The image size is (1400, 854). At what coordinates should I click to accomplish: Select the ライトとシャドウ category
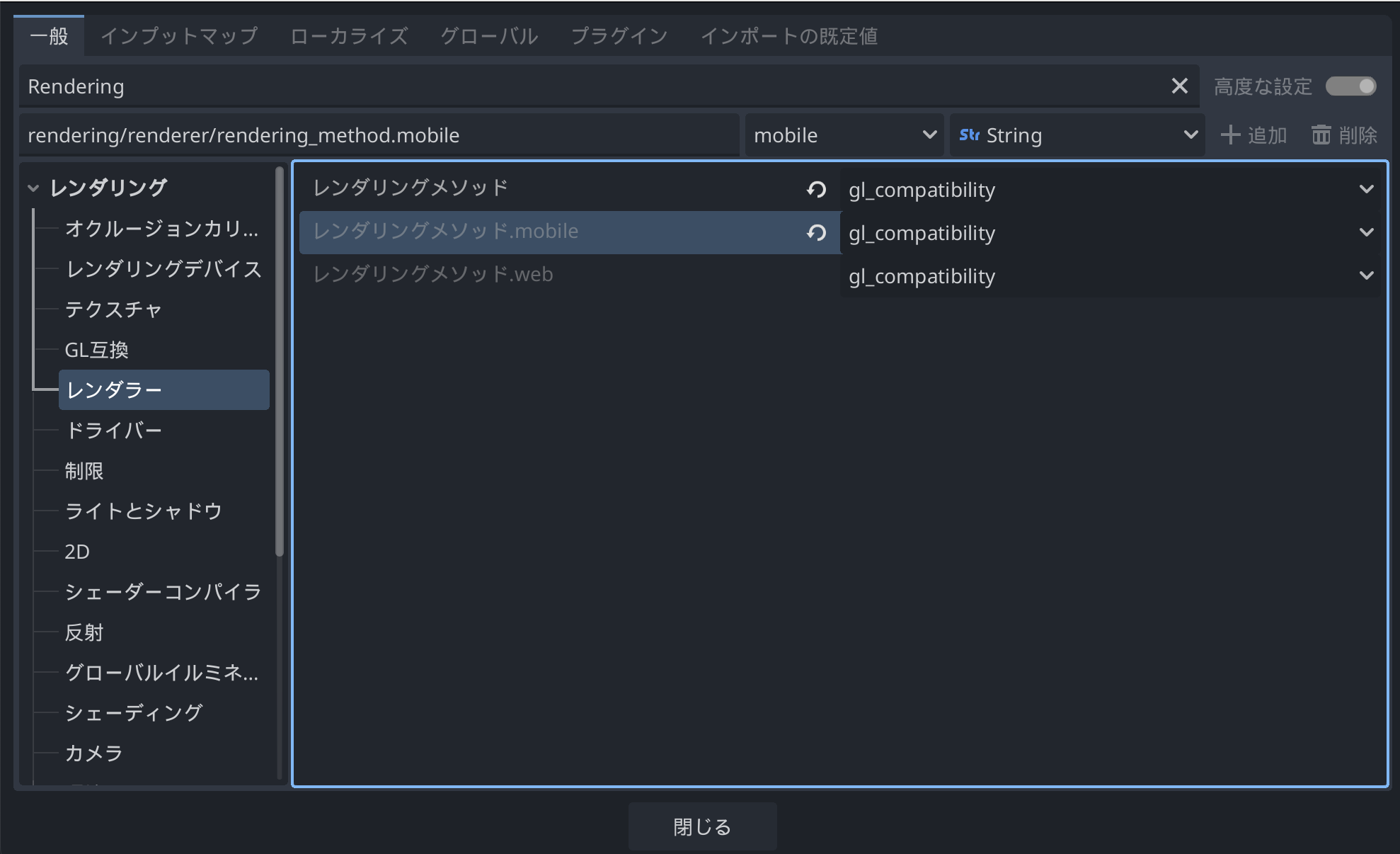click(x=144, y=511)
